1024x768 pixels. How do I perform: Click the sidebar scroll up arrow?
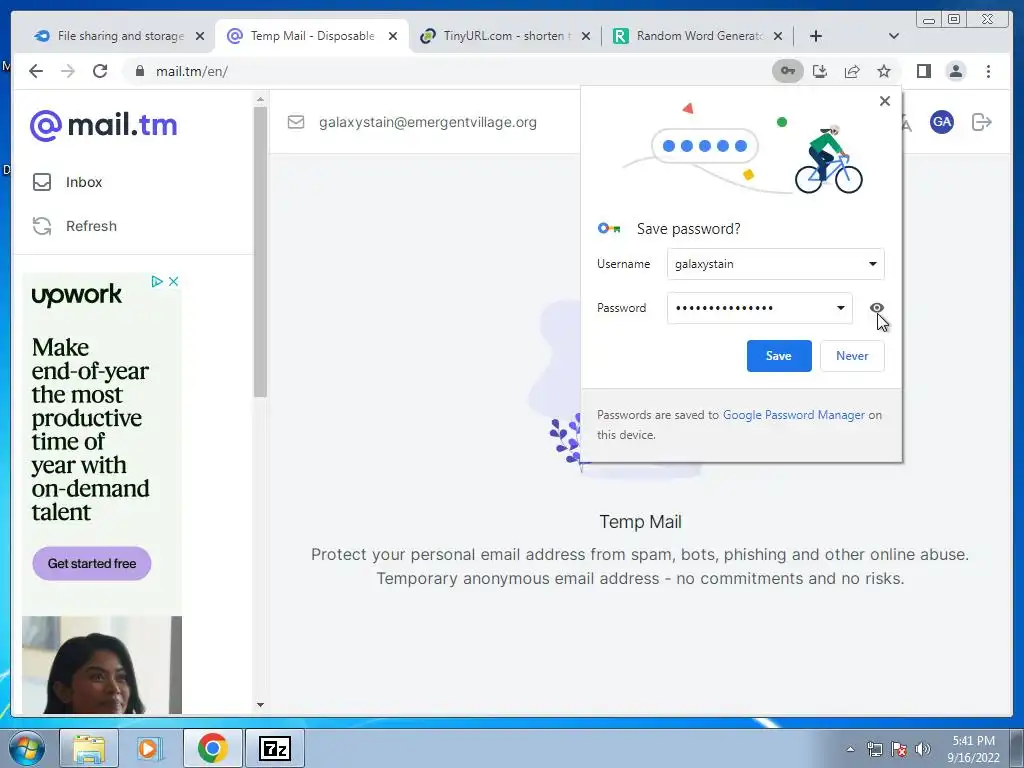coord(260,100)
